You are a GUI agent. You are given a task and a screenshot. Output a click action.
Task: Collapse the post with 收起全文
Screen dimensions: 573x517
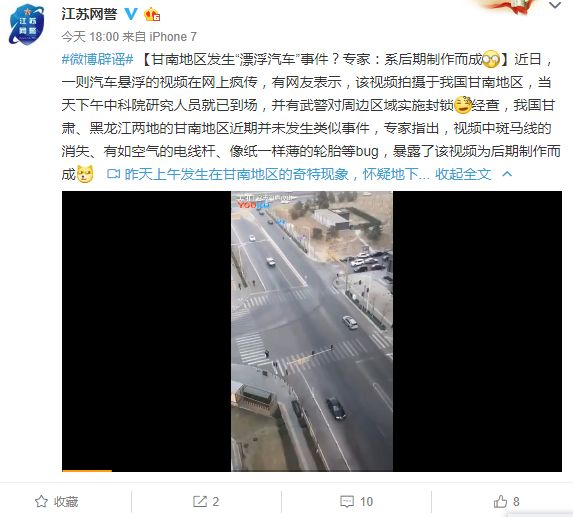(463, 174)
